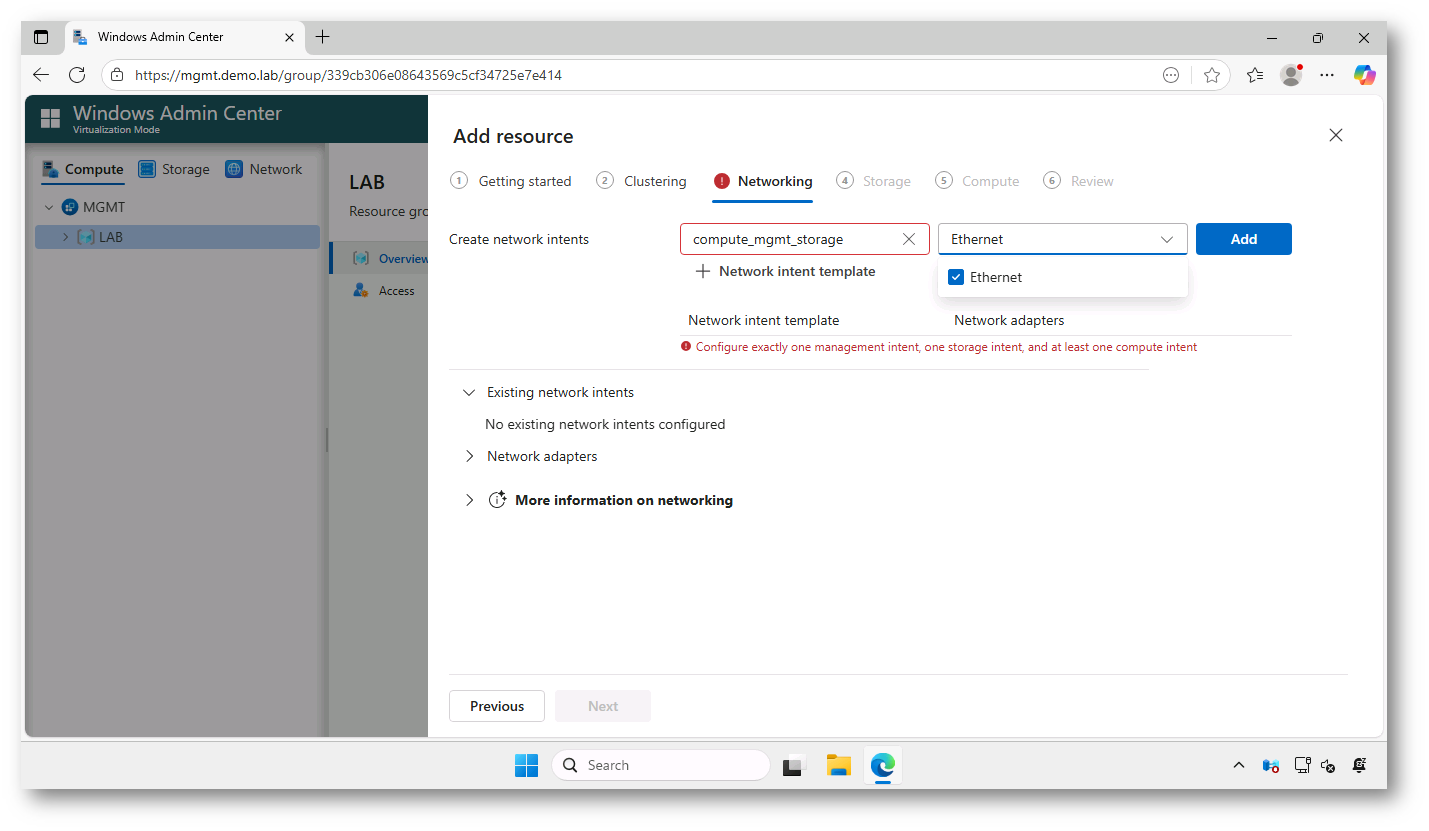Open File Explorer from the taskbar
The height and width of the screenshot is (831, 1429).
click(x=838, y=765)
